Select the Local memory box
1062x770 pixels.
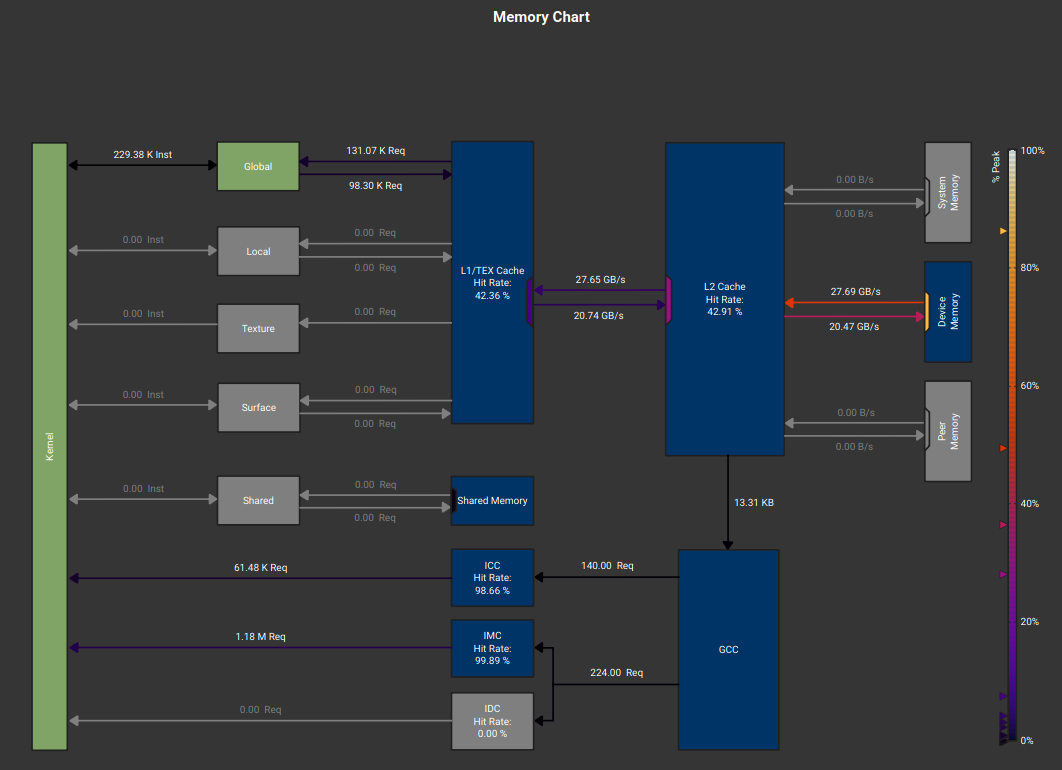(x=258, y=251)
